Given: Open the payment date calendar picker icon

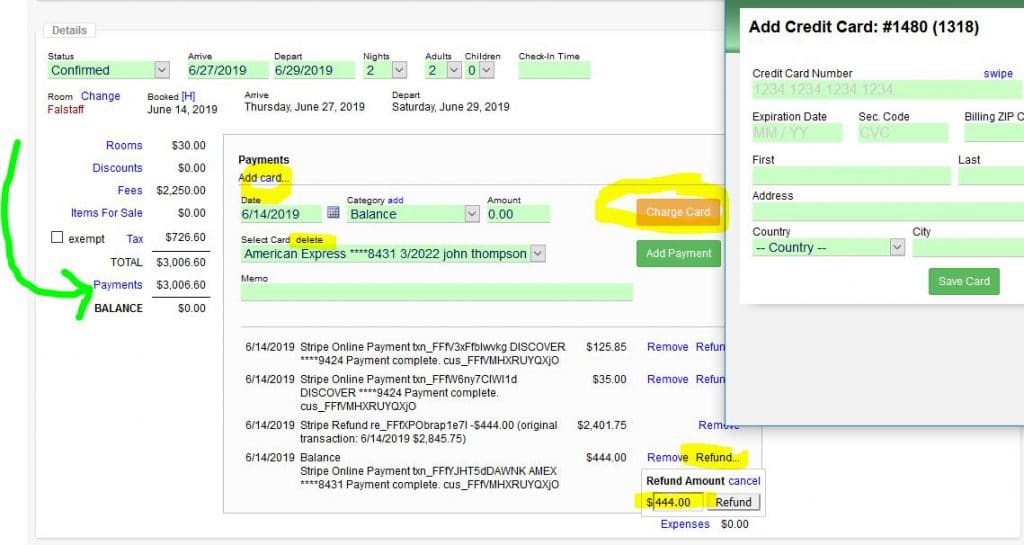Looking at the screenshot, I should (x=333, y=213).
